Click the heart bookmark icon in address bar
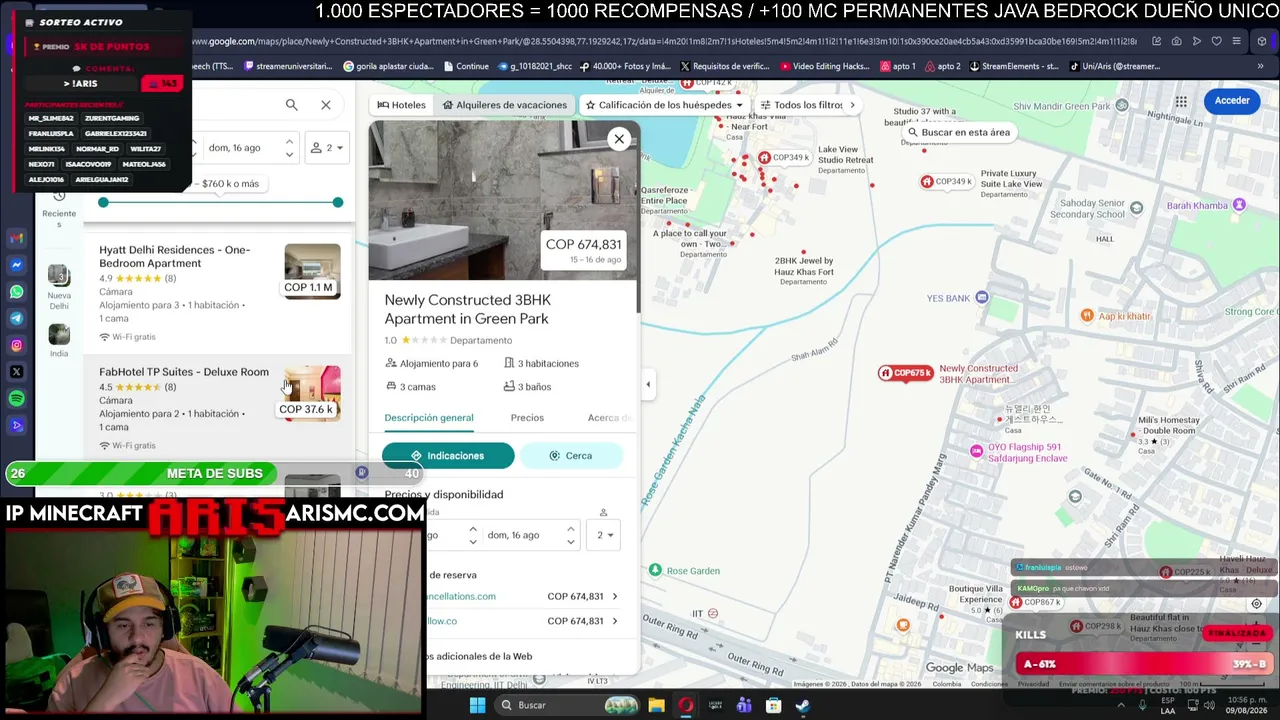Viewport: 1280px width, 720px height. tap(1216, 41)
